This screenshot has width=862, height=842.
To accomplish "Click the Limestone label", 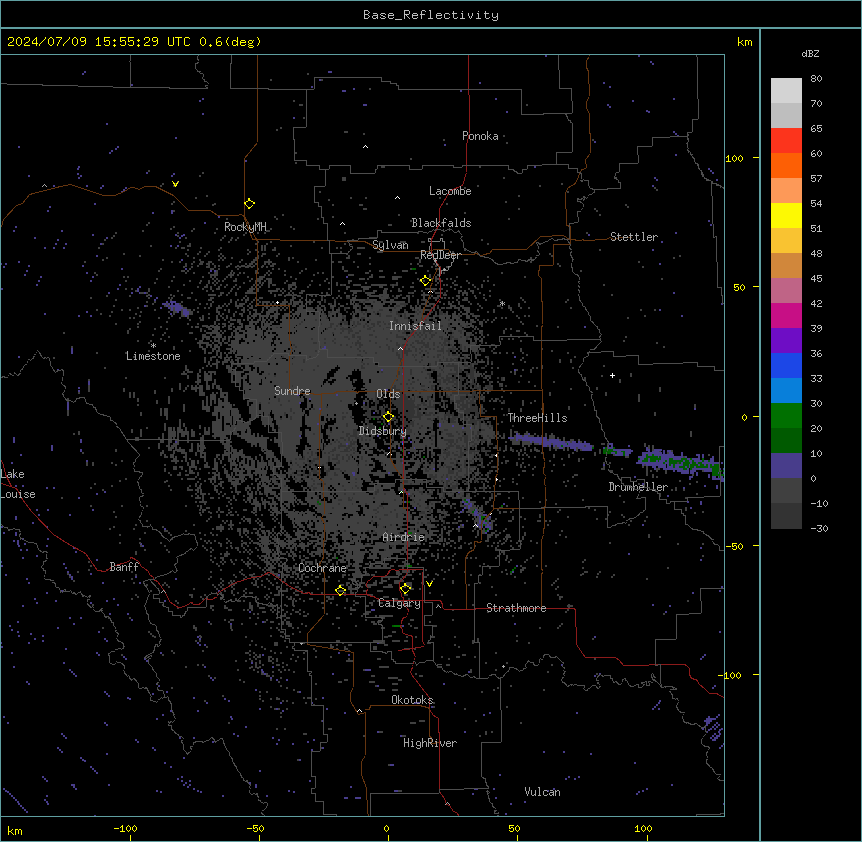I will coord(153,356).
